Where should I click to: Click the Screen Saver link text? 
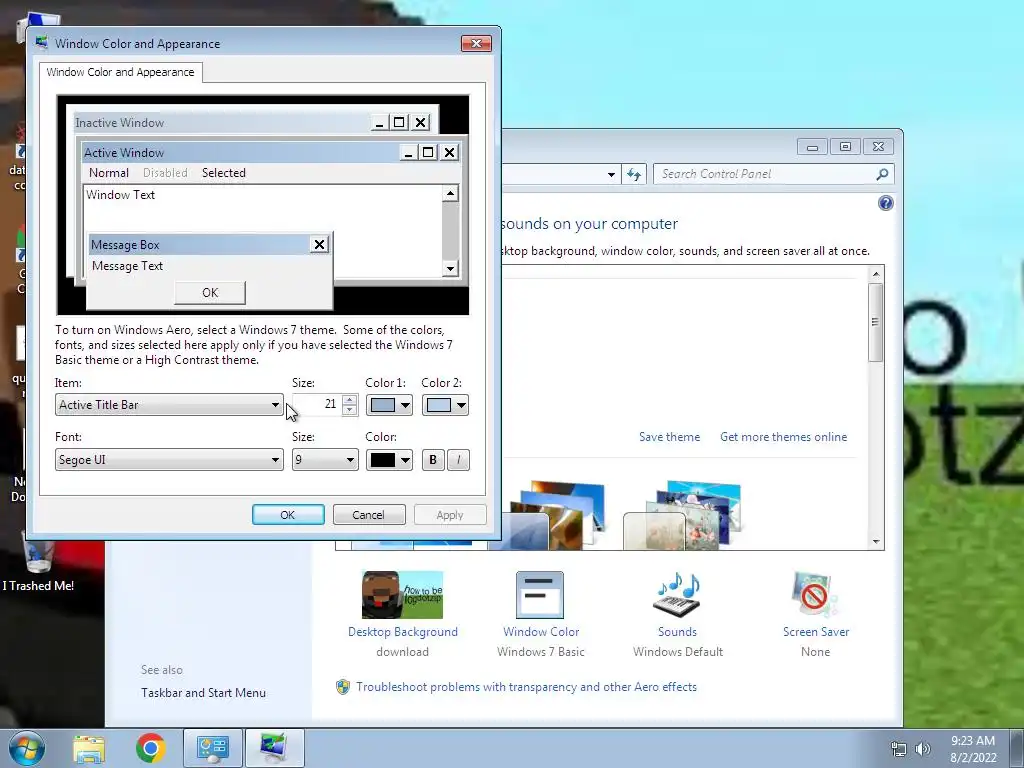click(x=816, y=632)
